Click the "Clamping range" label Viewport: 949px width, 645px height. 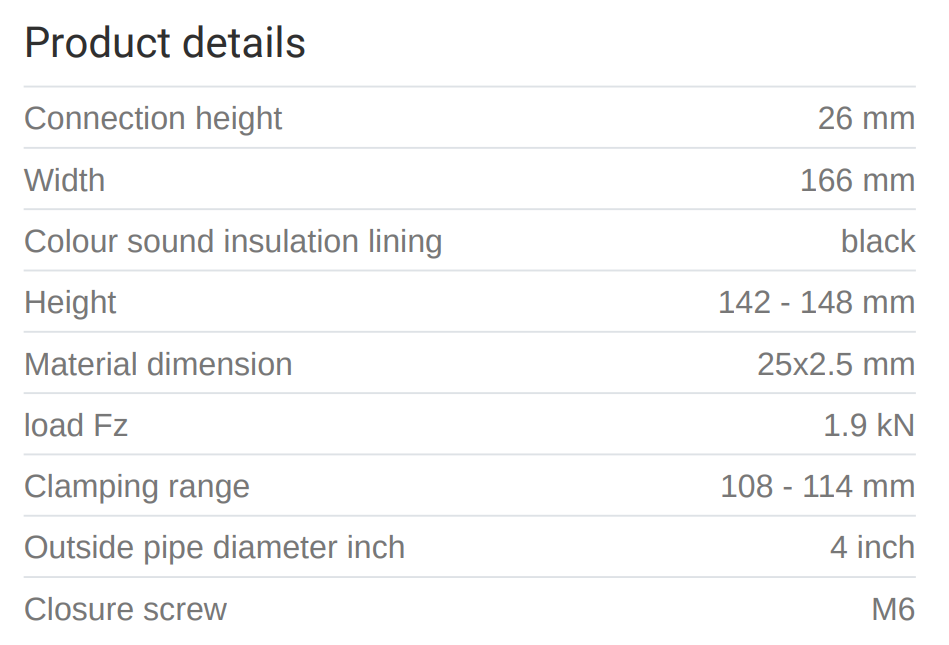coord(137,486)
